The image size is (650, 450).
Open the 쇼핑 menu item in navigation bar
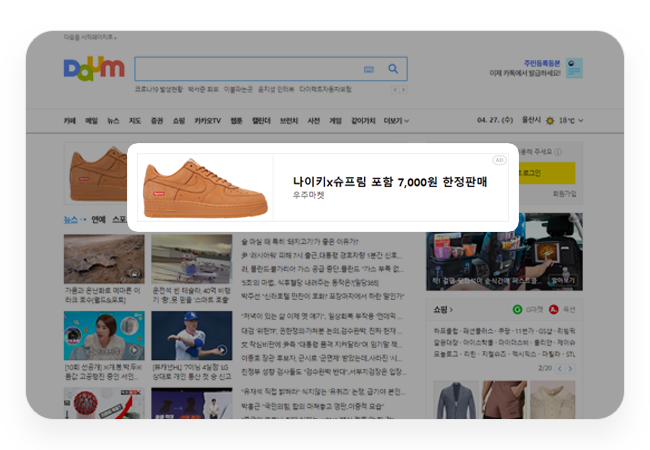point(179,121)
